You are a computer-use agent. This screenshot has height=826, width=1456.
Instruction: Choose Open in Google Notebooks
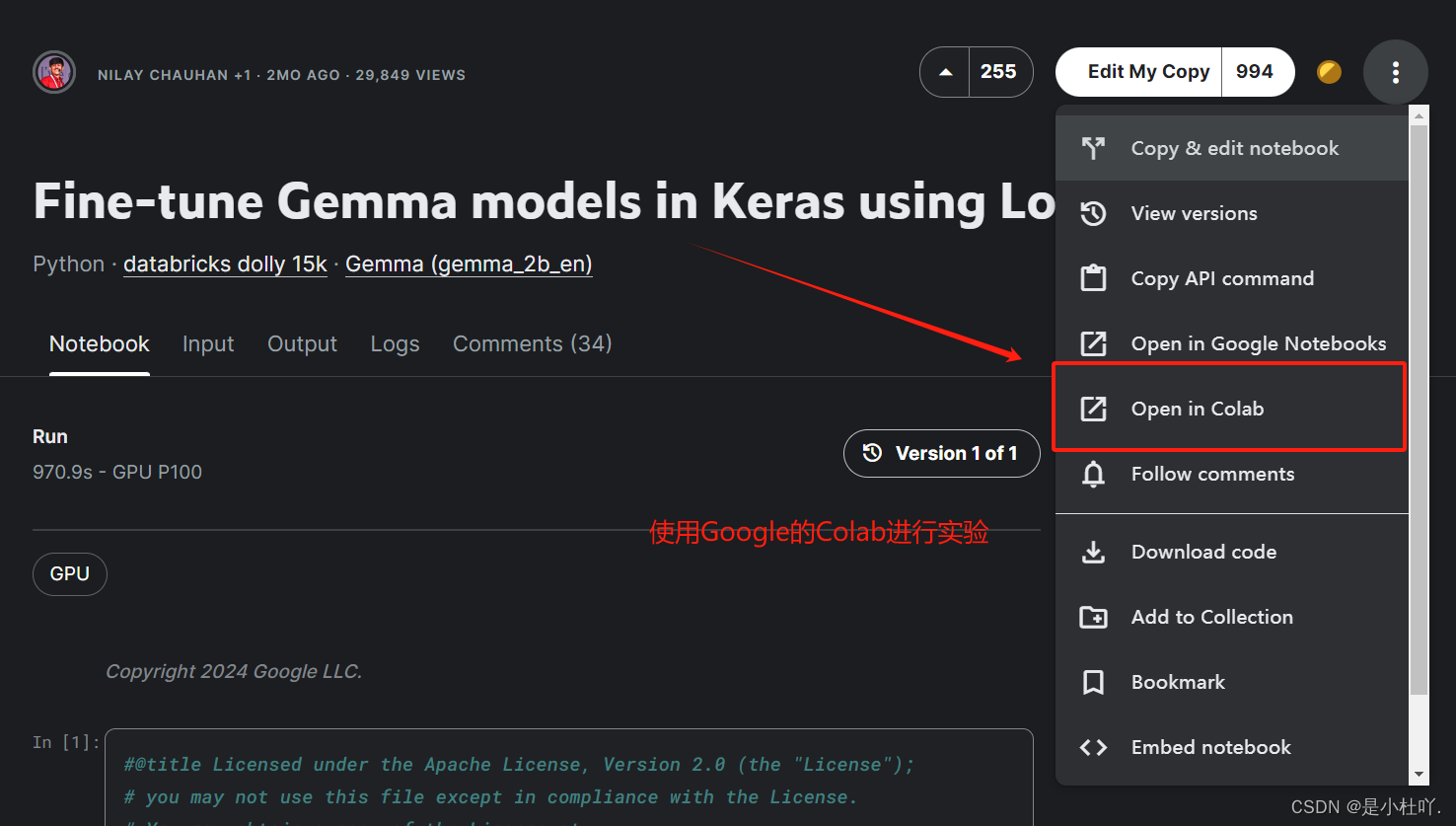1232,343
